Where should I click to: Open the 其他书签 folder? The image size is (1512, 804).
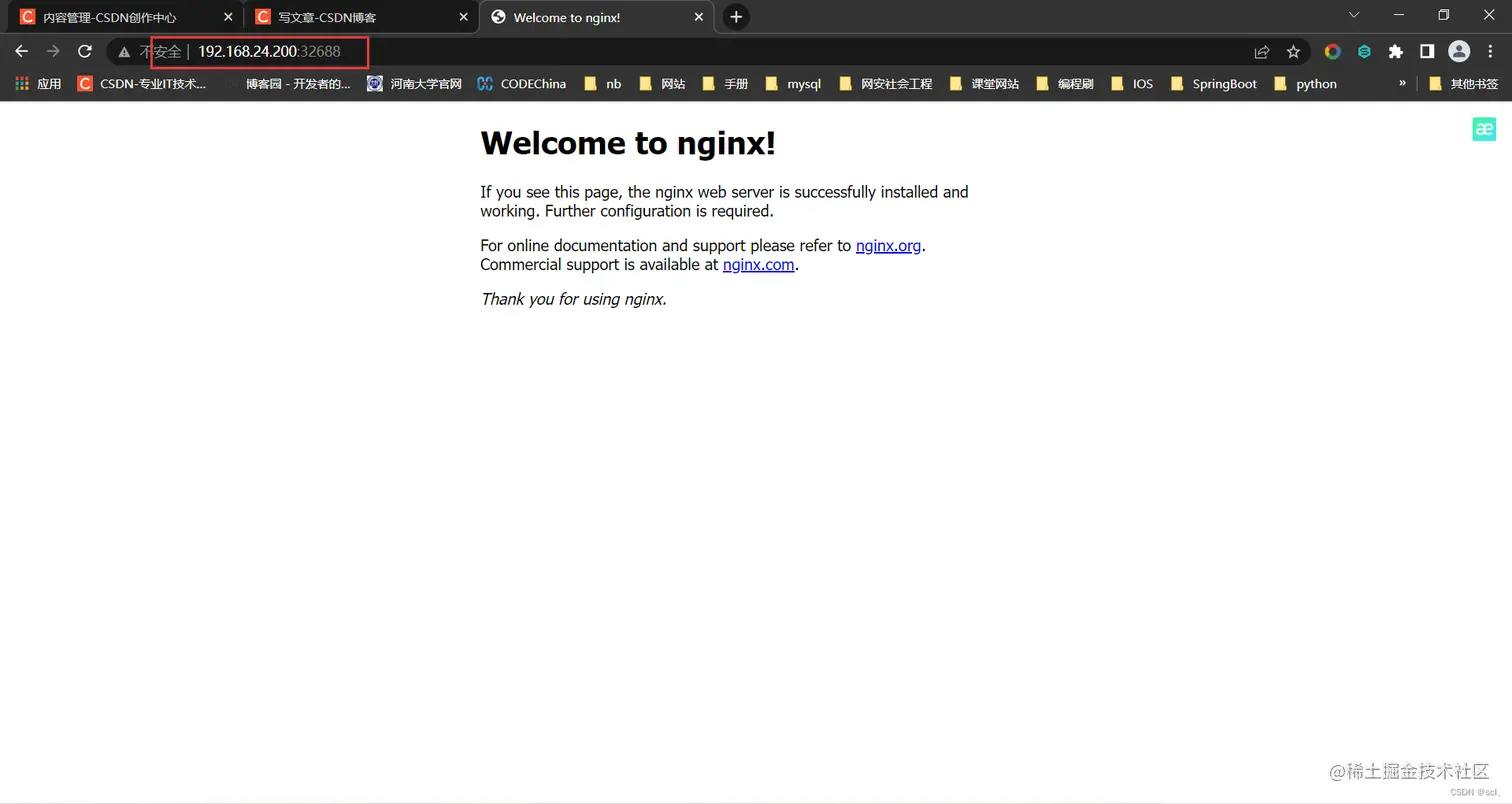pos(1464,84)
